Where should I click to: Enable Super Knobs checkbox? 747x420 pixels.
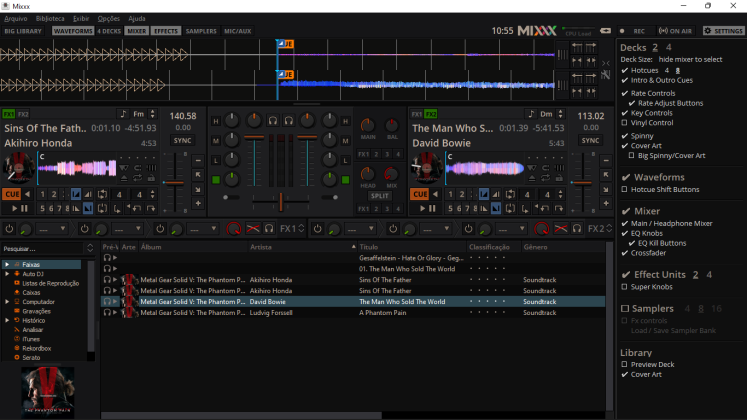(x=625, y=287)
